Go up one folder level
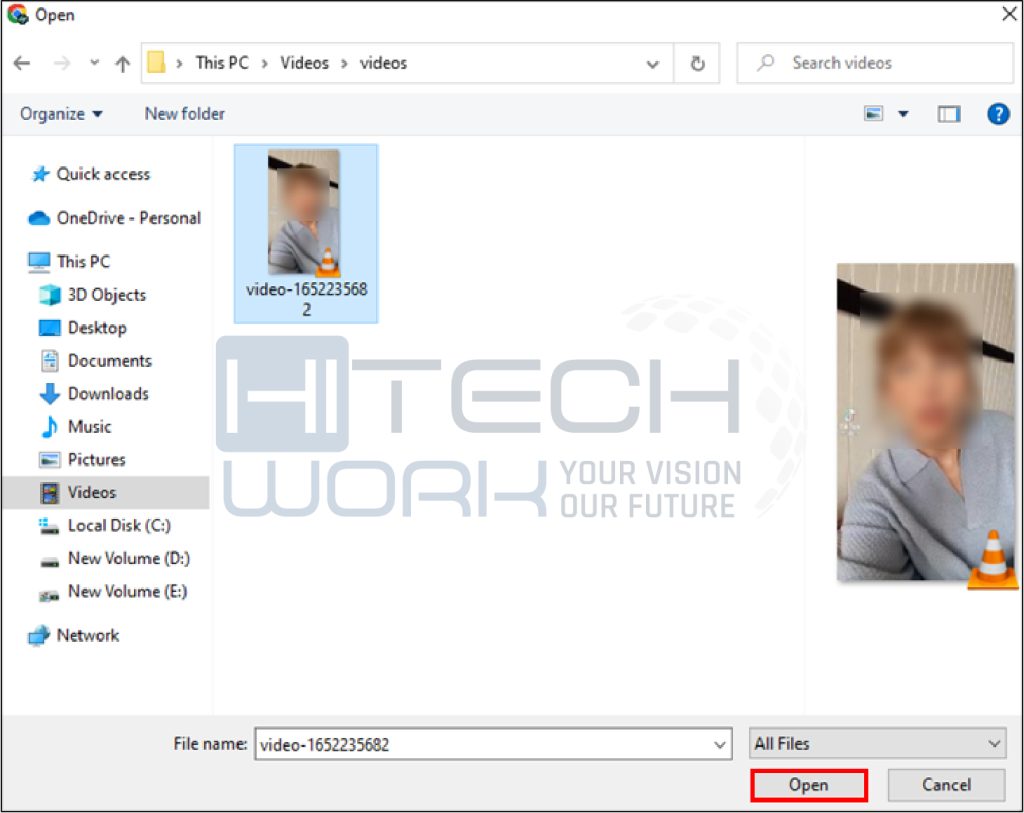This screenshot has height=813, width=1024. 122,63
